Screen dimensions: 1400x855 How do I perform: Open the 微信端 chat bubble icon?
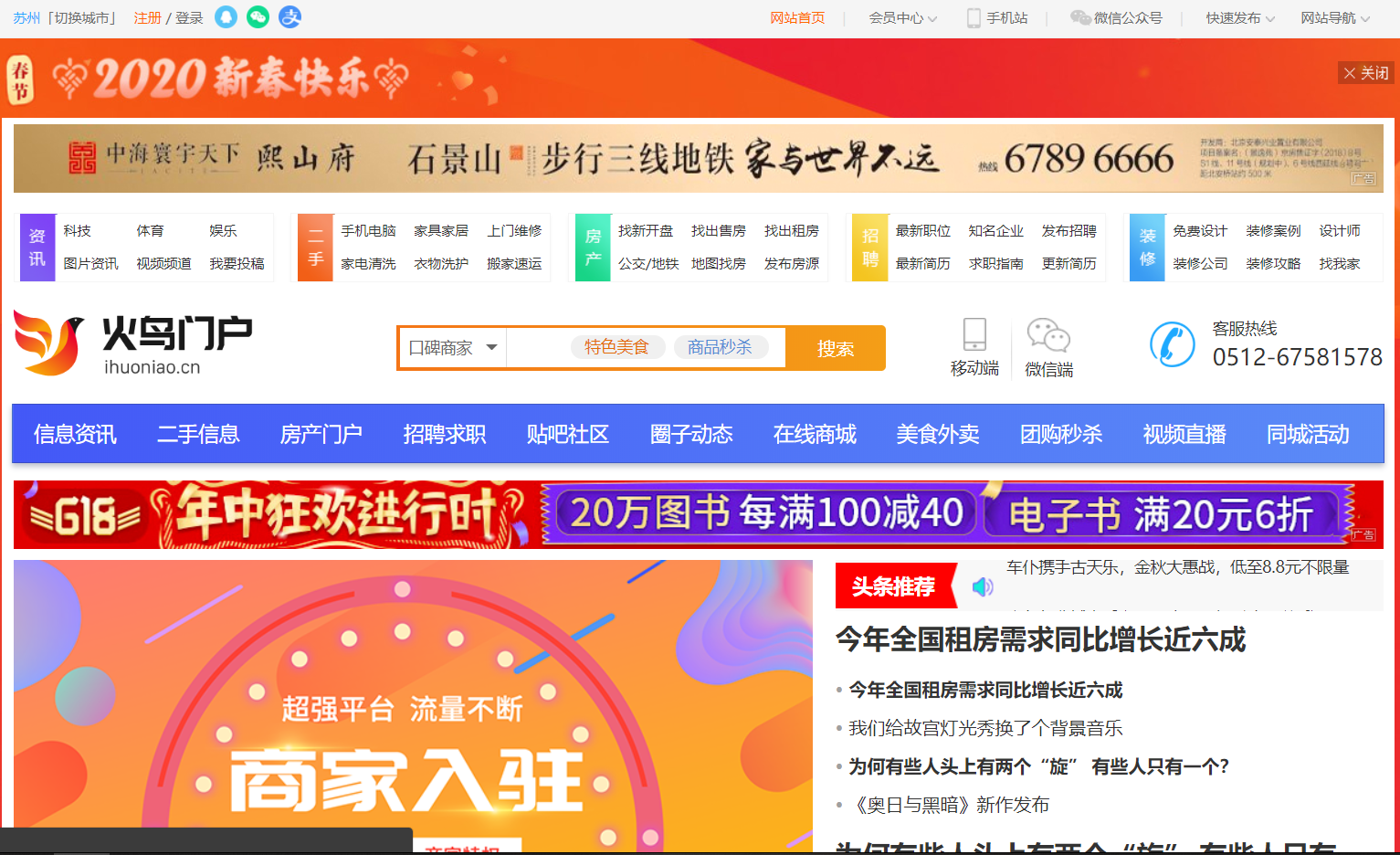1048,335
